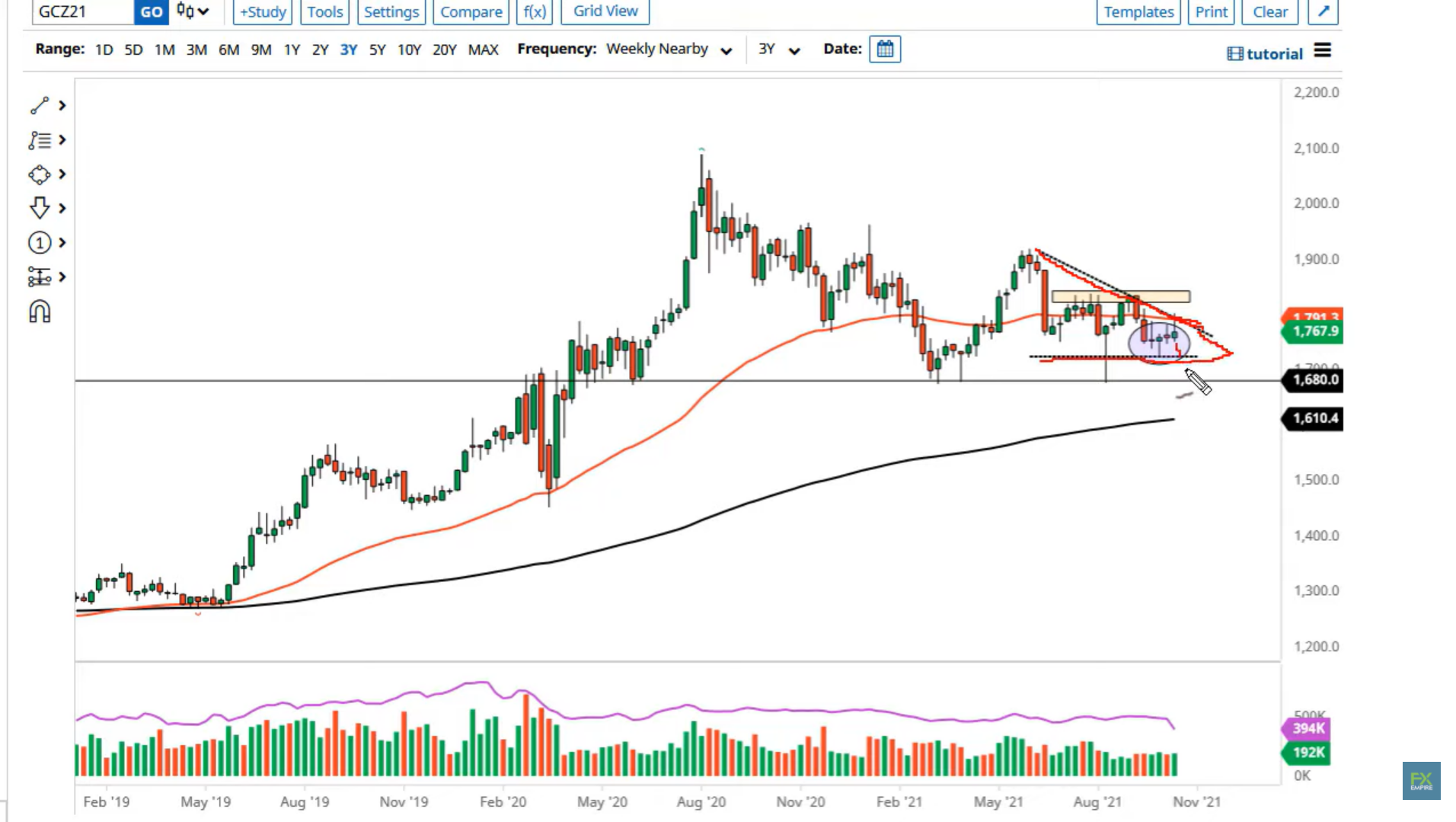
Task: Click the f(x) button
Action: (x=535, y=11)
